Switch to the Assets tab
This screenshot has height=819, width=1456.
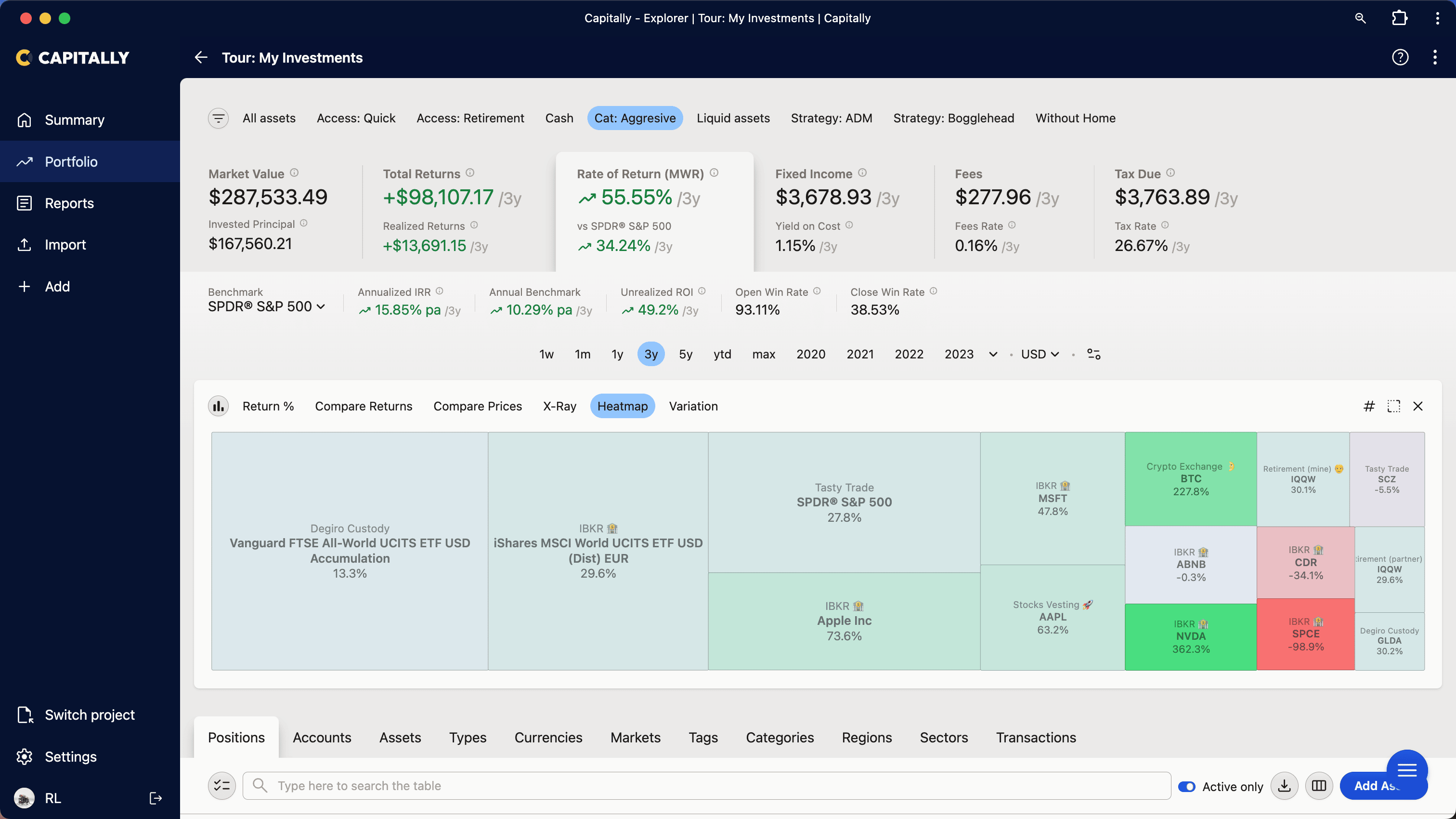tap(400, 738)
